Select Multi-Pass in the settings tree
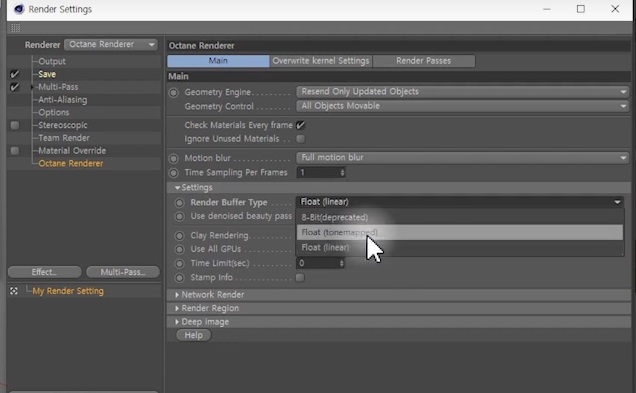The image size is (636, 393). point(58,87)
